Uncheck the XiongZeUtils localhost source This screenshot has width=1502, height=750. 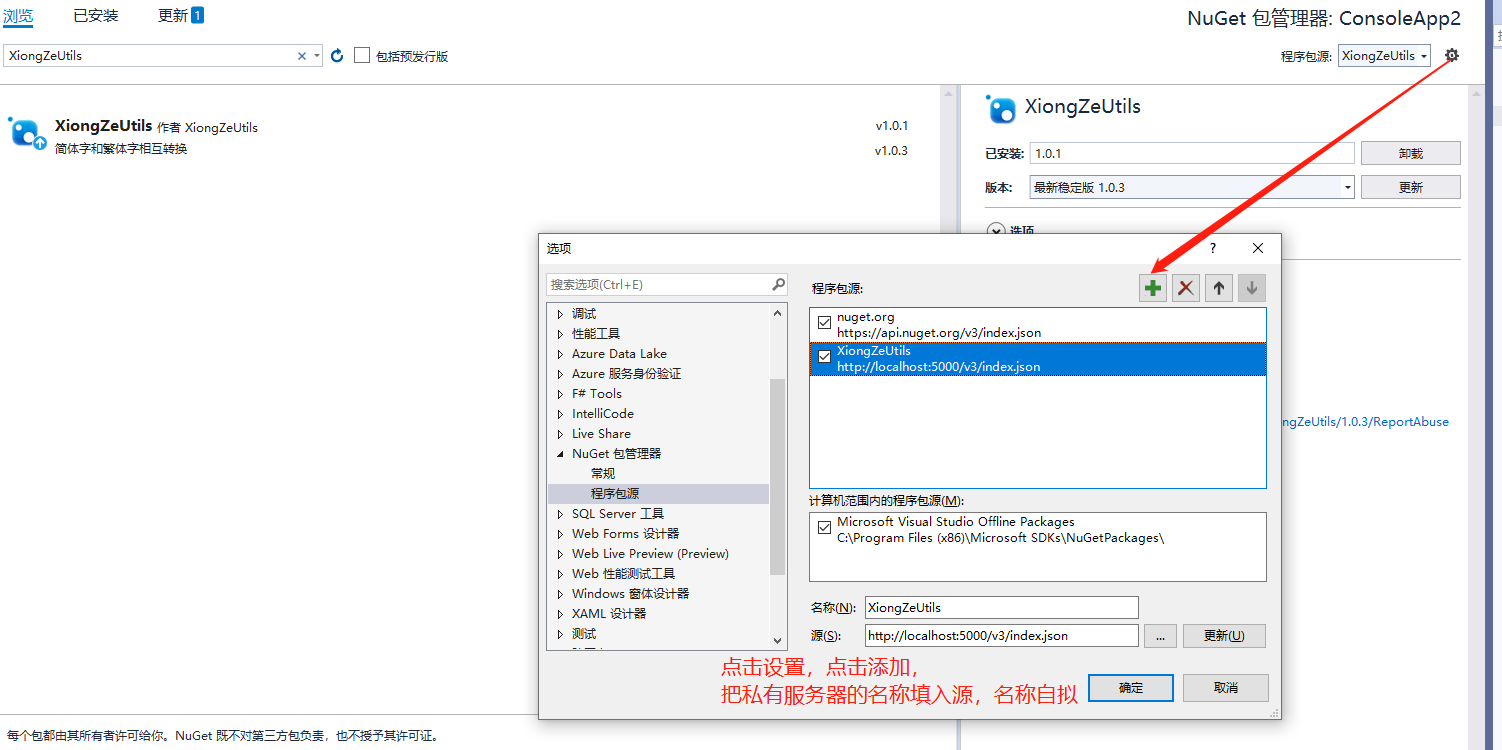point(824,356)
